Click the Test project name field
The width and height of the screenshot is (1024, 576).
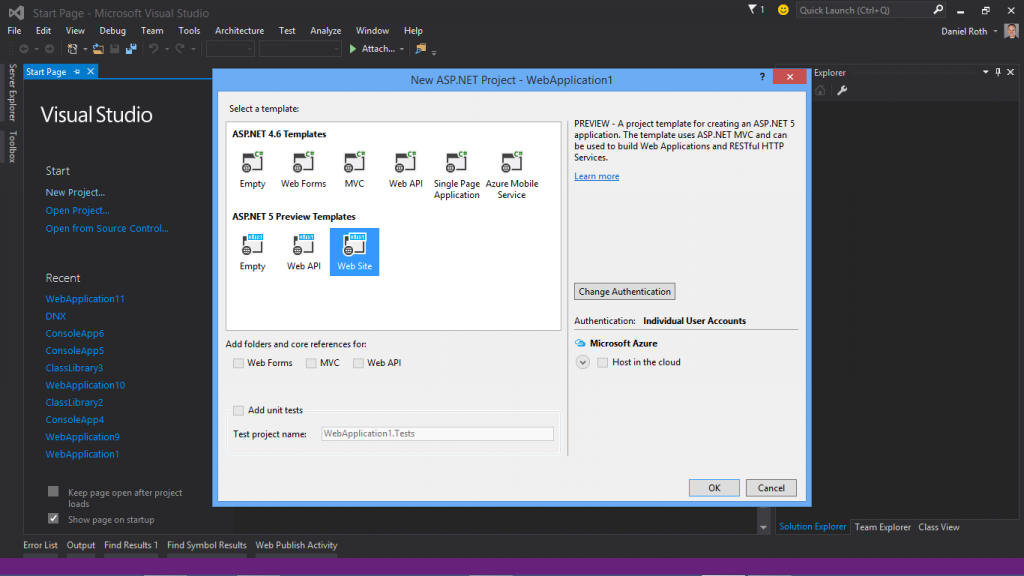click(x=437, y=434)
